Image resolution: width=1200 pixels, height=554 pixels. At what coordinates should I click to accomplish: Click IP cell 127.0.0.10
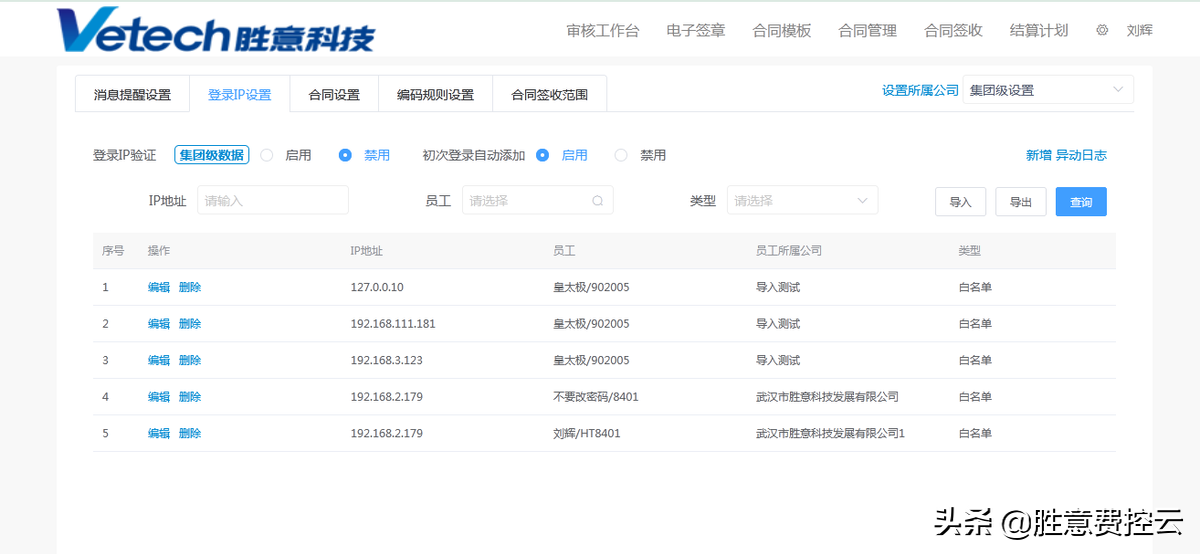[377, 287]
